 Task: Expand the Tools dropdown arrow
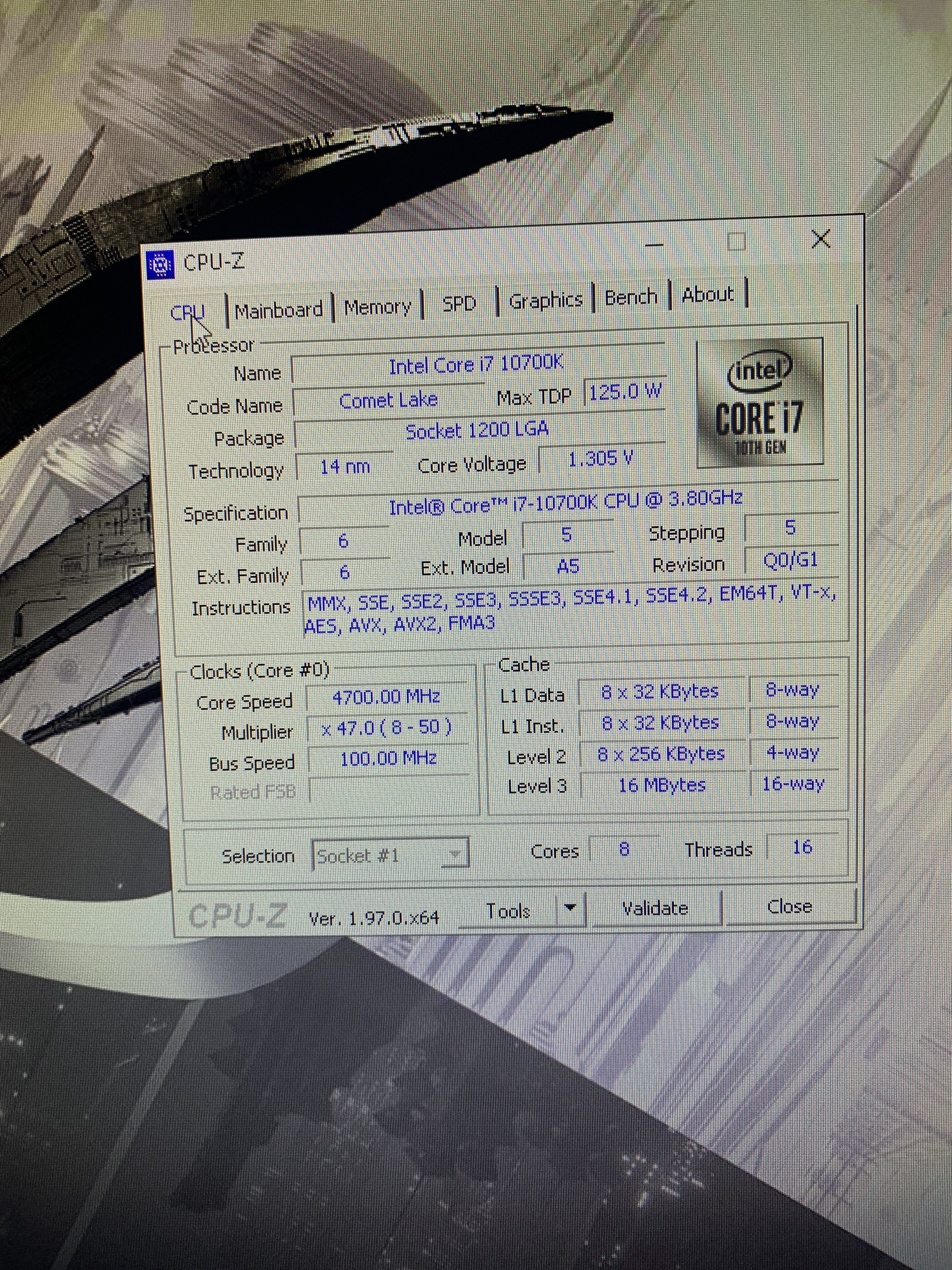(570, 909)
